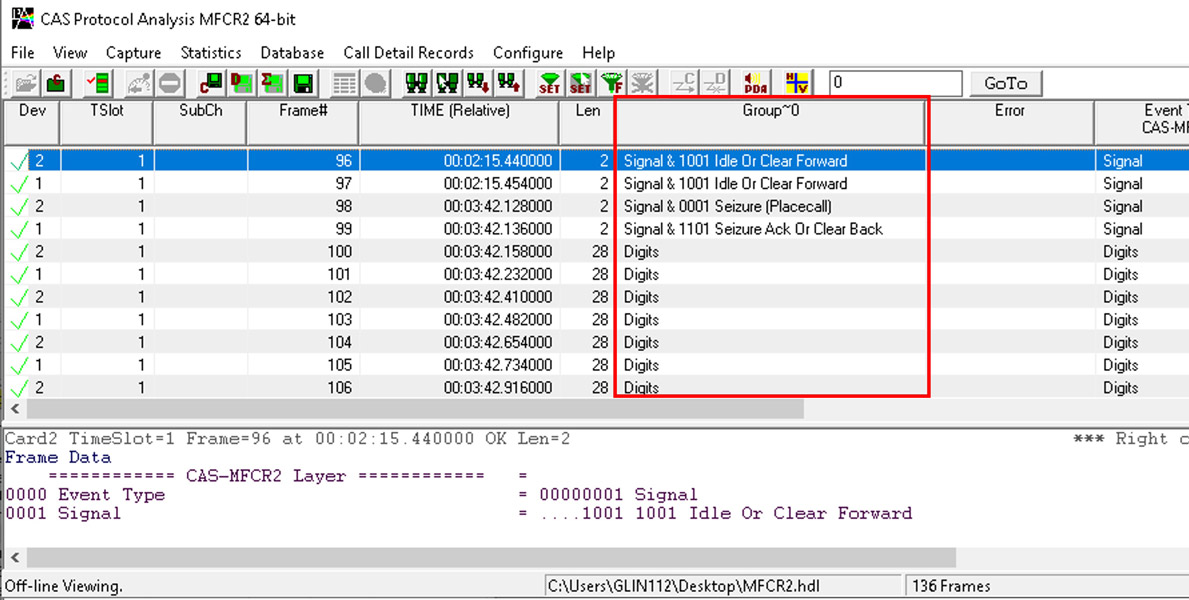Click the greyed D arrows toolbar icon
Image resolution: width=1189 pixels, height=600 pixels.
[715, 83]
